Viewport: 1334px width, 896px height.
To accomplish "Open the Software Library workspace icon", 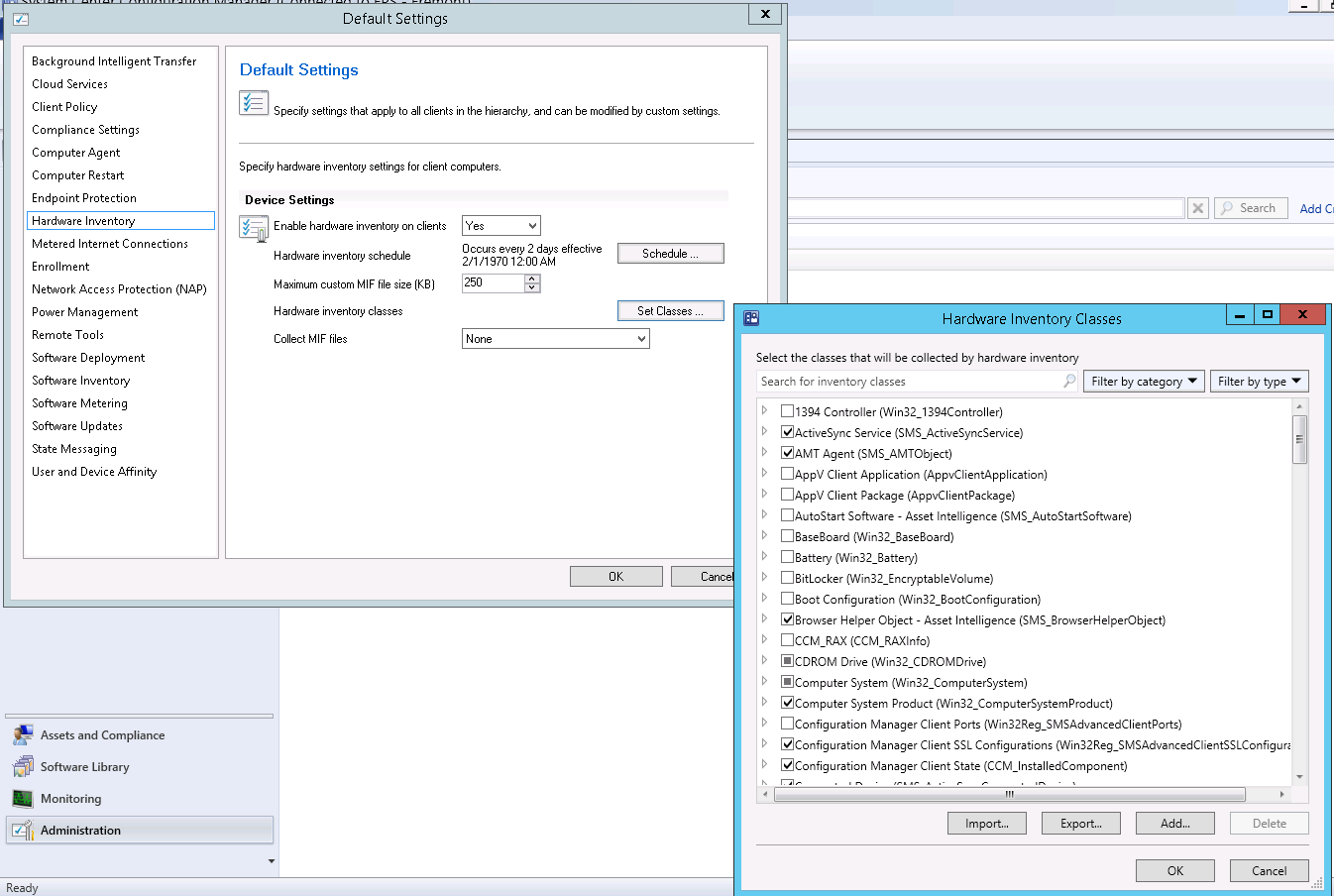I will click(23, 767).
